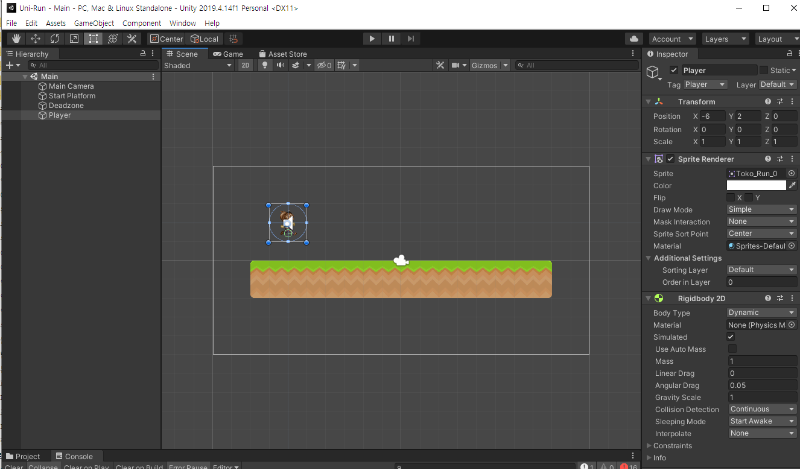Lock the Hierarchy panel
The width and height of the screenshot is (800, 469).
pos(143,53)
